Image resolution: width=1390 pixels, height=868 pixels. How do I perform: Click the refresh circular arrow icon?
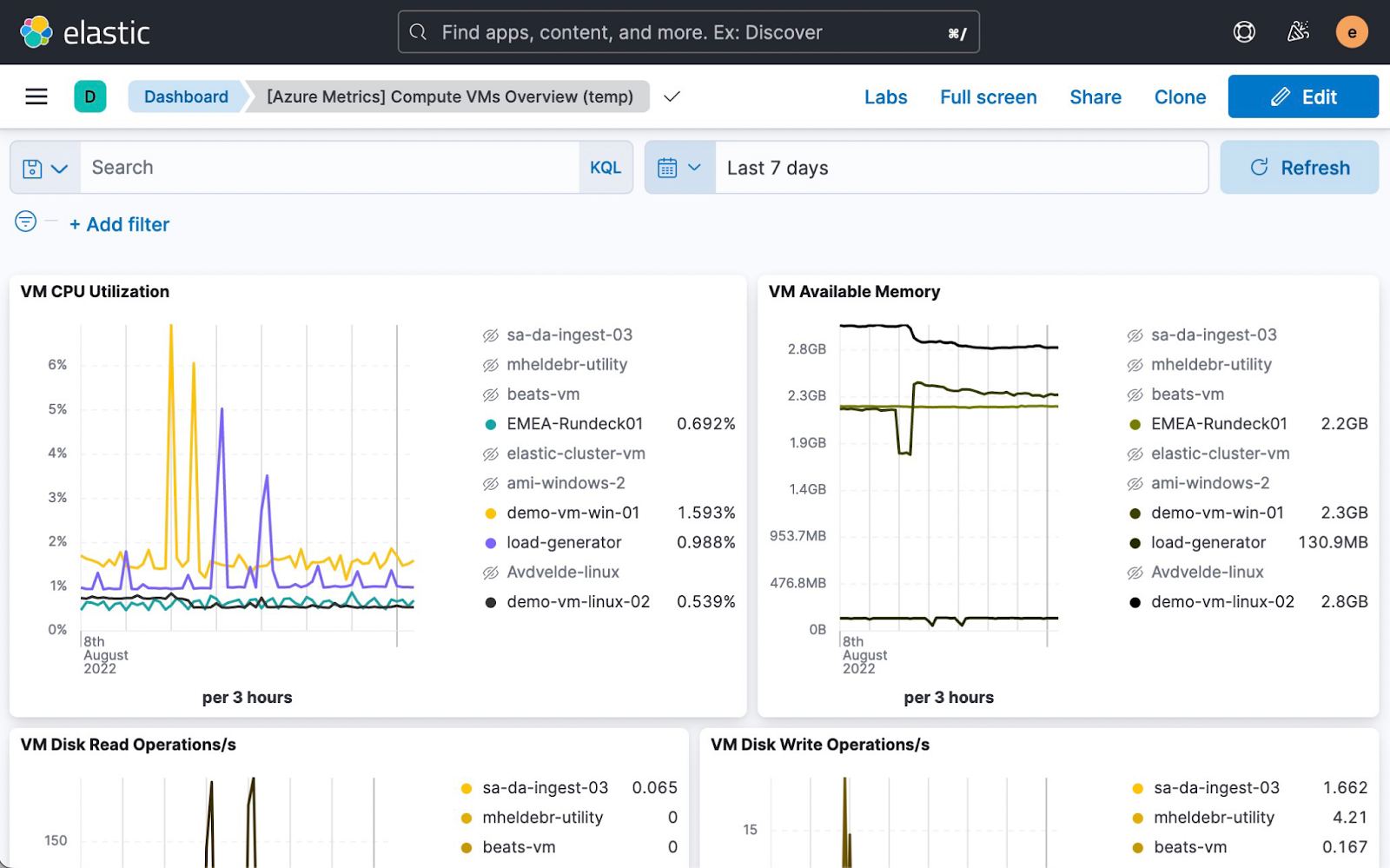click(1259, 167)
